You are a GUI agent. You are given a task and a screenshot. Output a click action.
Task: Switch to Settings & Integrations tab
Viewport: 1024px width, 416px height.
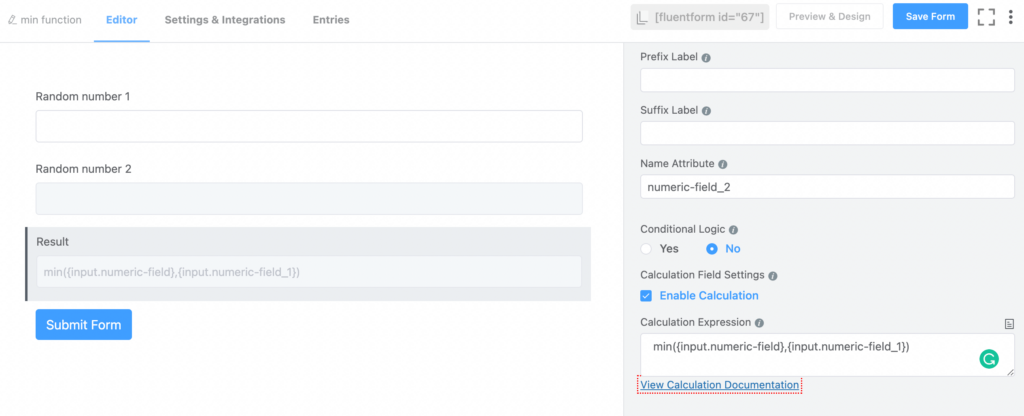coord(225,20)
